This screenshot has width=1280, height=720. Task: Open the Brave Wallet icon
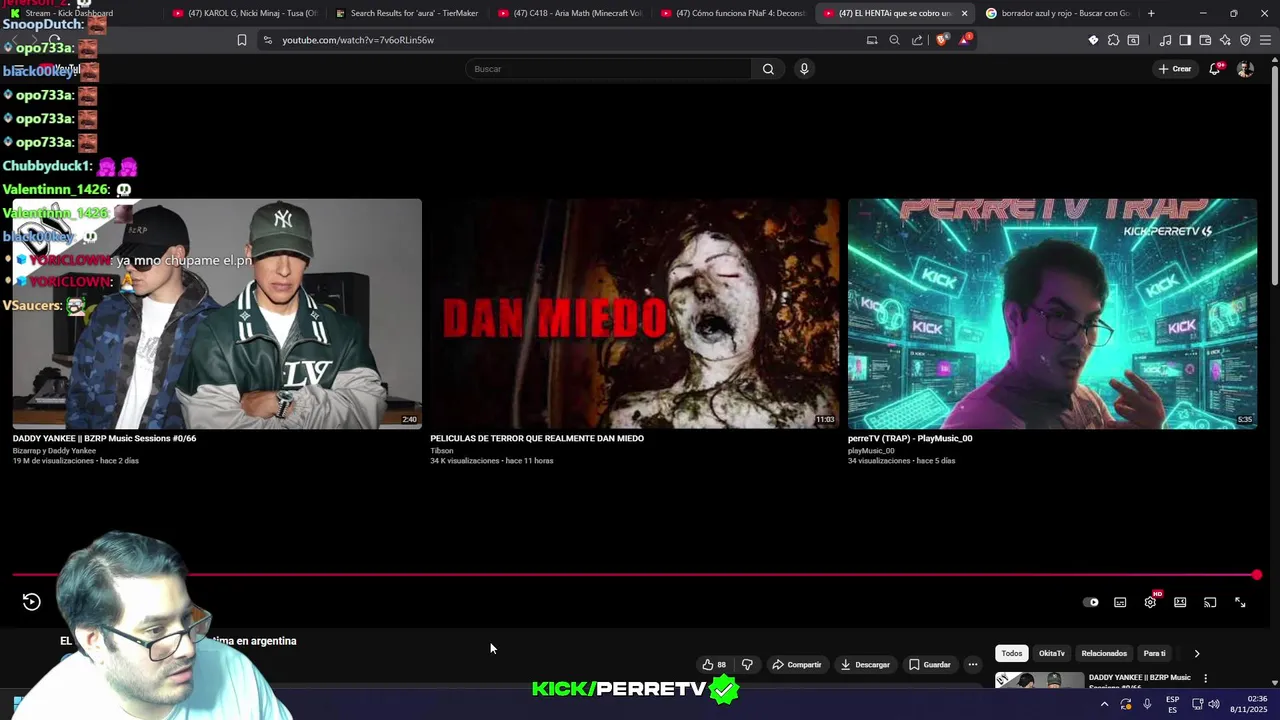(x=1205, y=40)
